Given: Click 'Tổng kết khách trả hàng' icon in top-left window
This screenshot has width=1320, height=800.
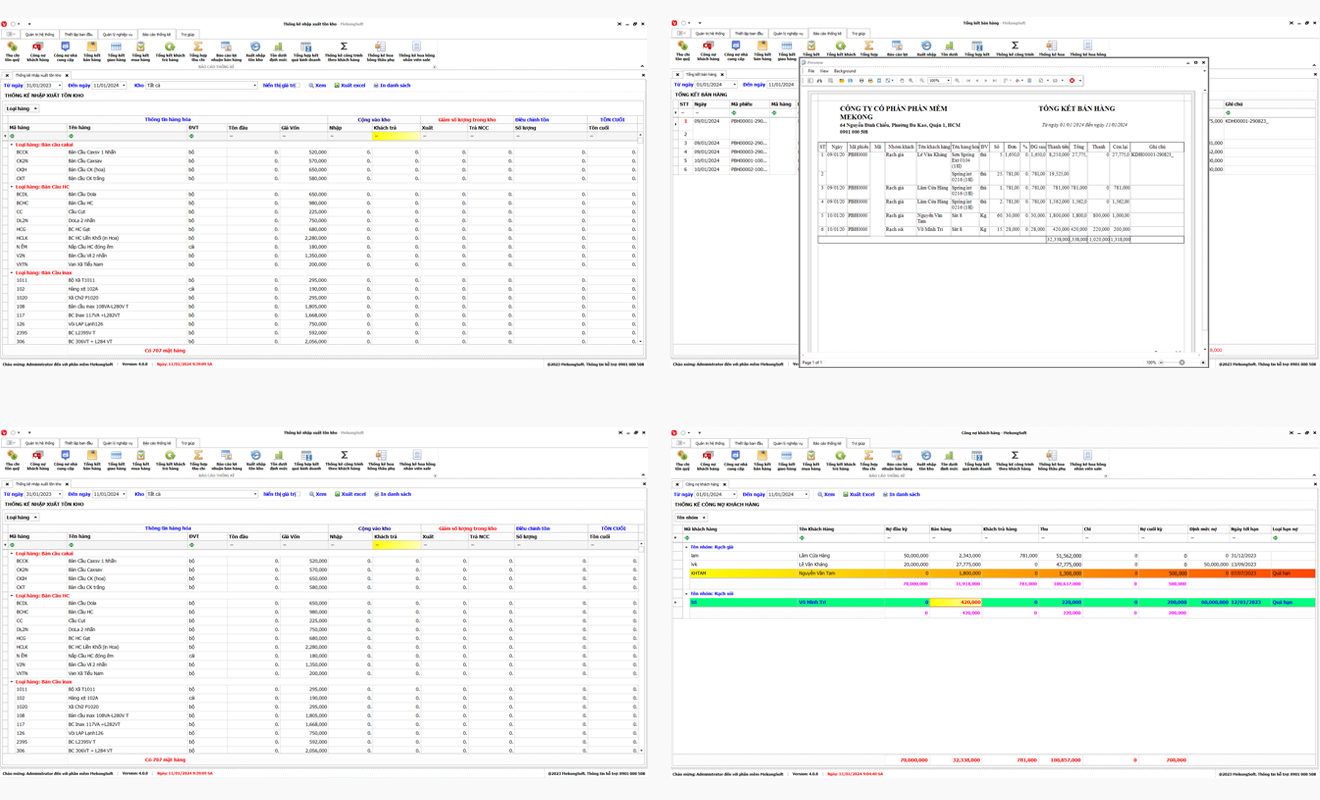Looking at the screenshot, I should point(170,49).
